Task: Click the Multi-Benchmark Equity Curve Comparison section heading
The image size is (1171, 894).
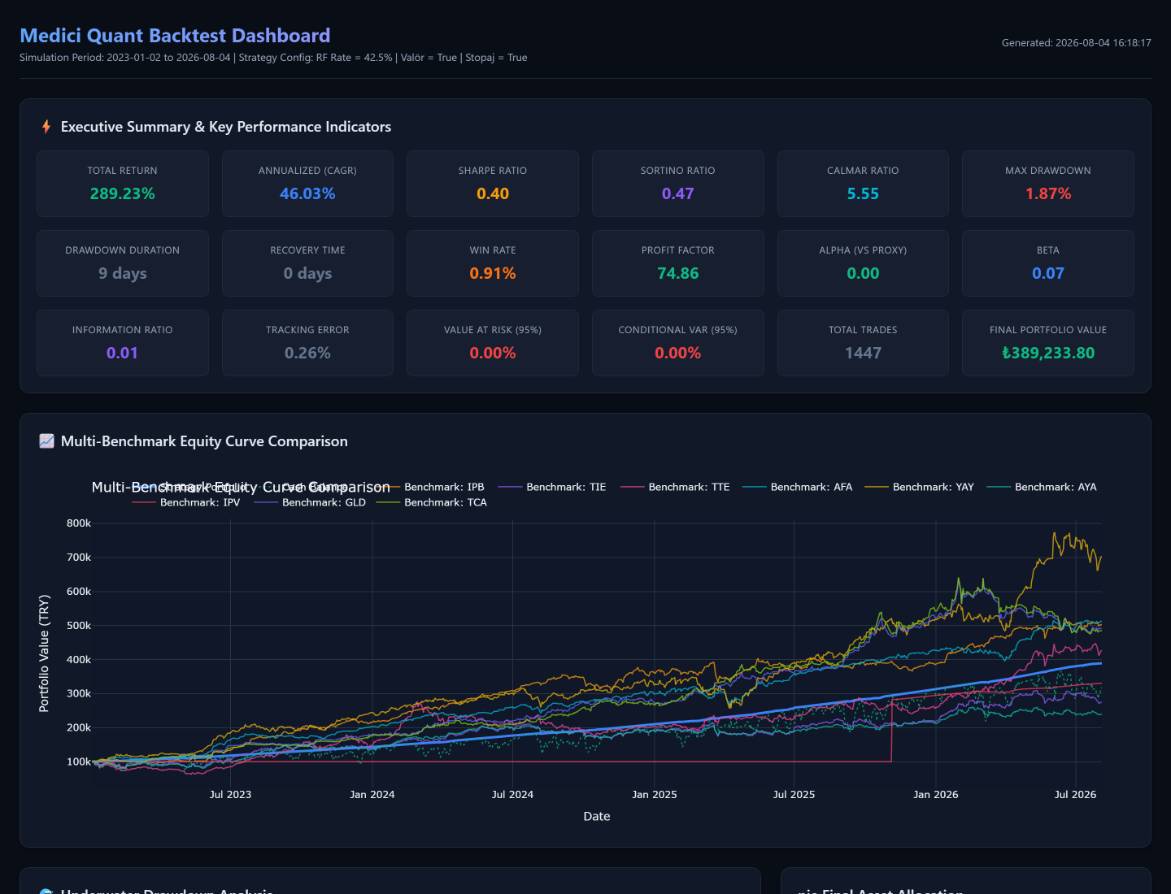Action: tap(204, 441)
